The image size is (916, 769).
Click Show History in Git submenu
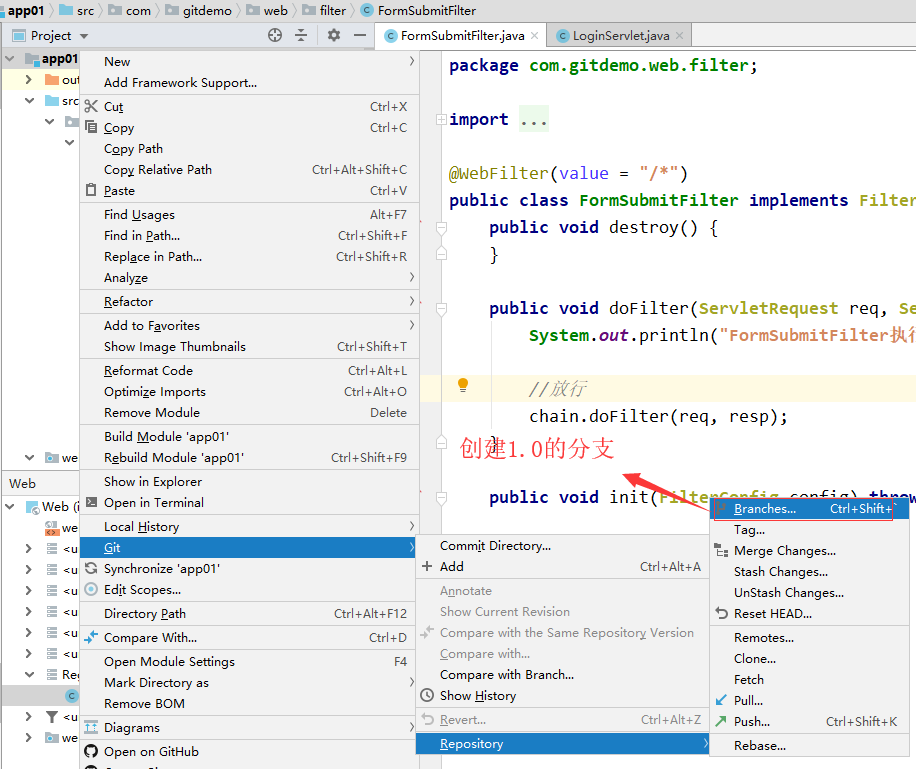pos(563,695)
